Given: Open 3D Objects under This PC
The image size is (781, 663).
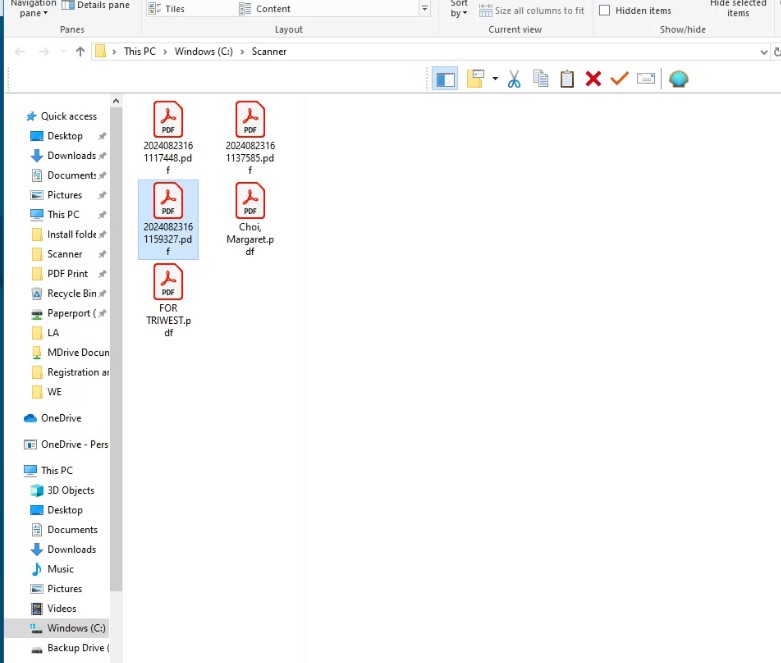Looking at the screenshot, I should coord(62,490).
